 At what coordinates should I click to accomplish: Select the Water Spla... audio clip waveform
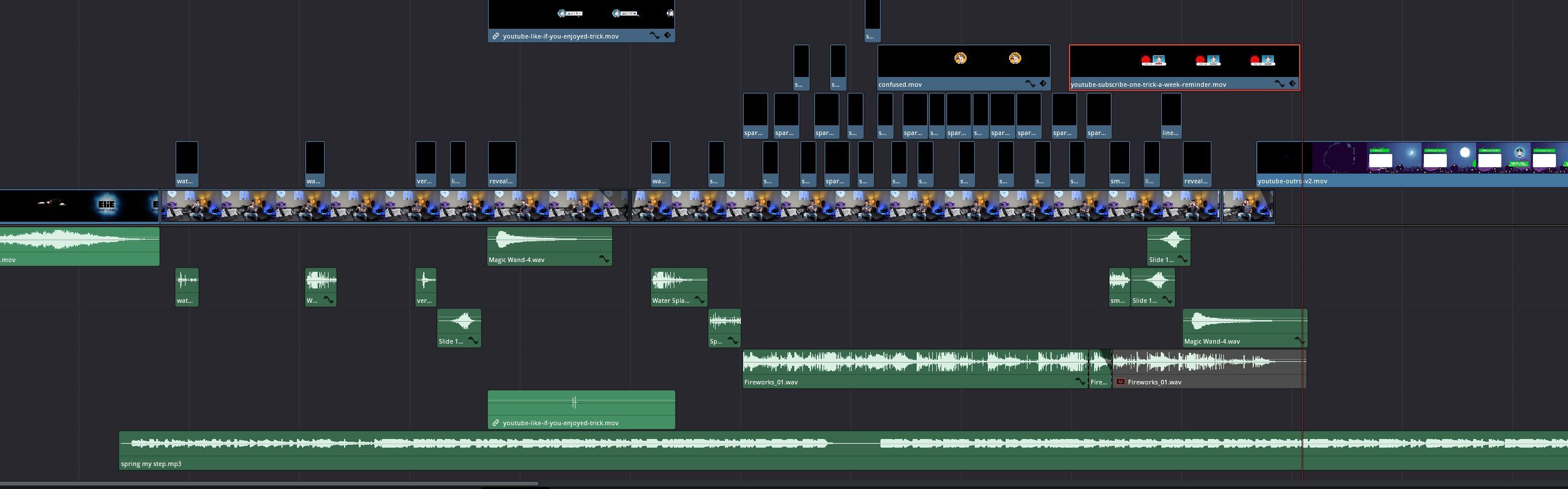(x=679, y=281)
